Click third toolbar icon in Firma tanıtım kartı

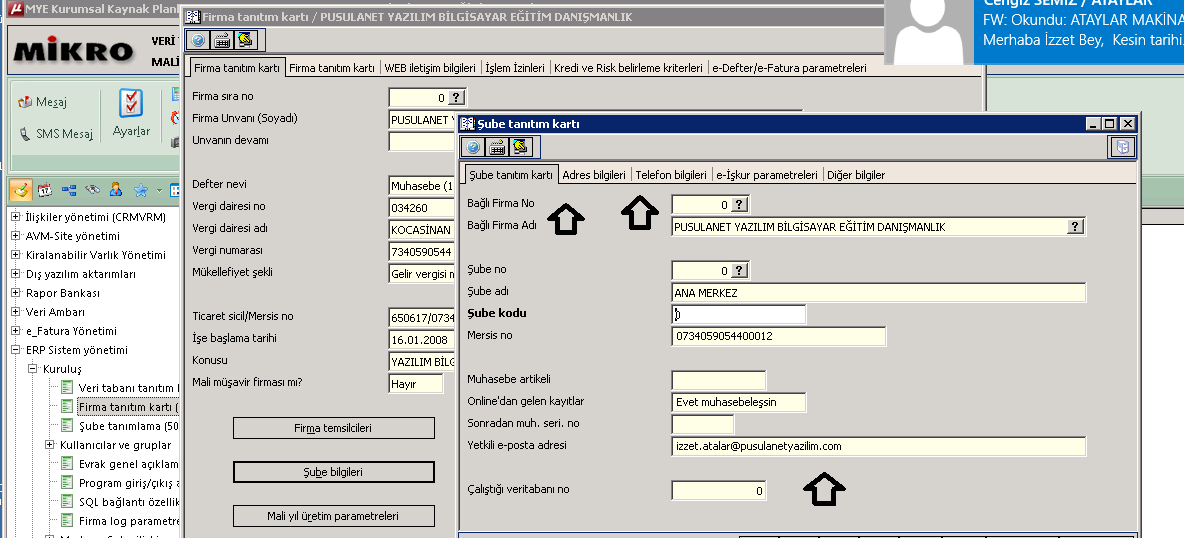(x=245, y=40)
